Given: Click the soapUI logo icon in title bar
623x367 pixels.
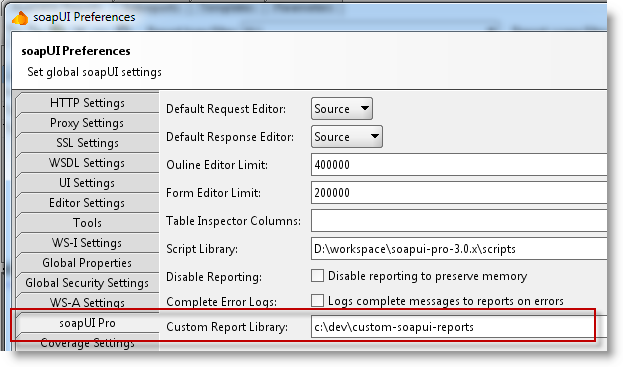Looking at the screenshot, I should click(20, 18).
